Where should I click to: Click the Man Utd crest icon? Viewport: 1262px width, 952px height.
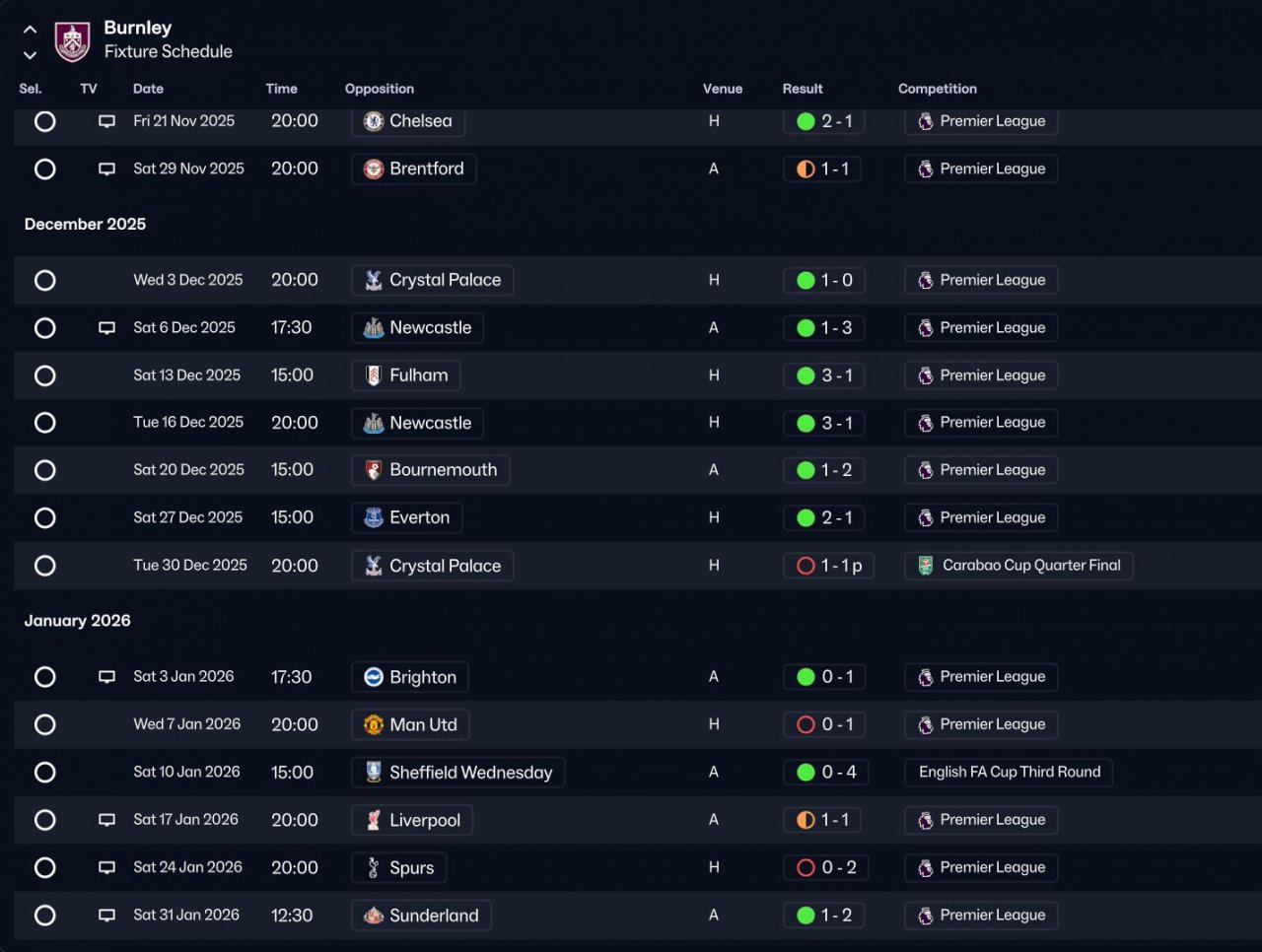(374, 725)
